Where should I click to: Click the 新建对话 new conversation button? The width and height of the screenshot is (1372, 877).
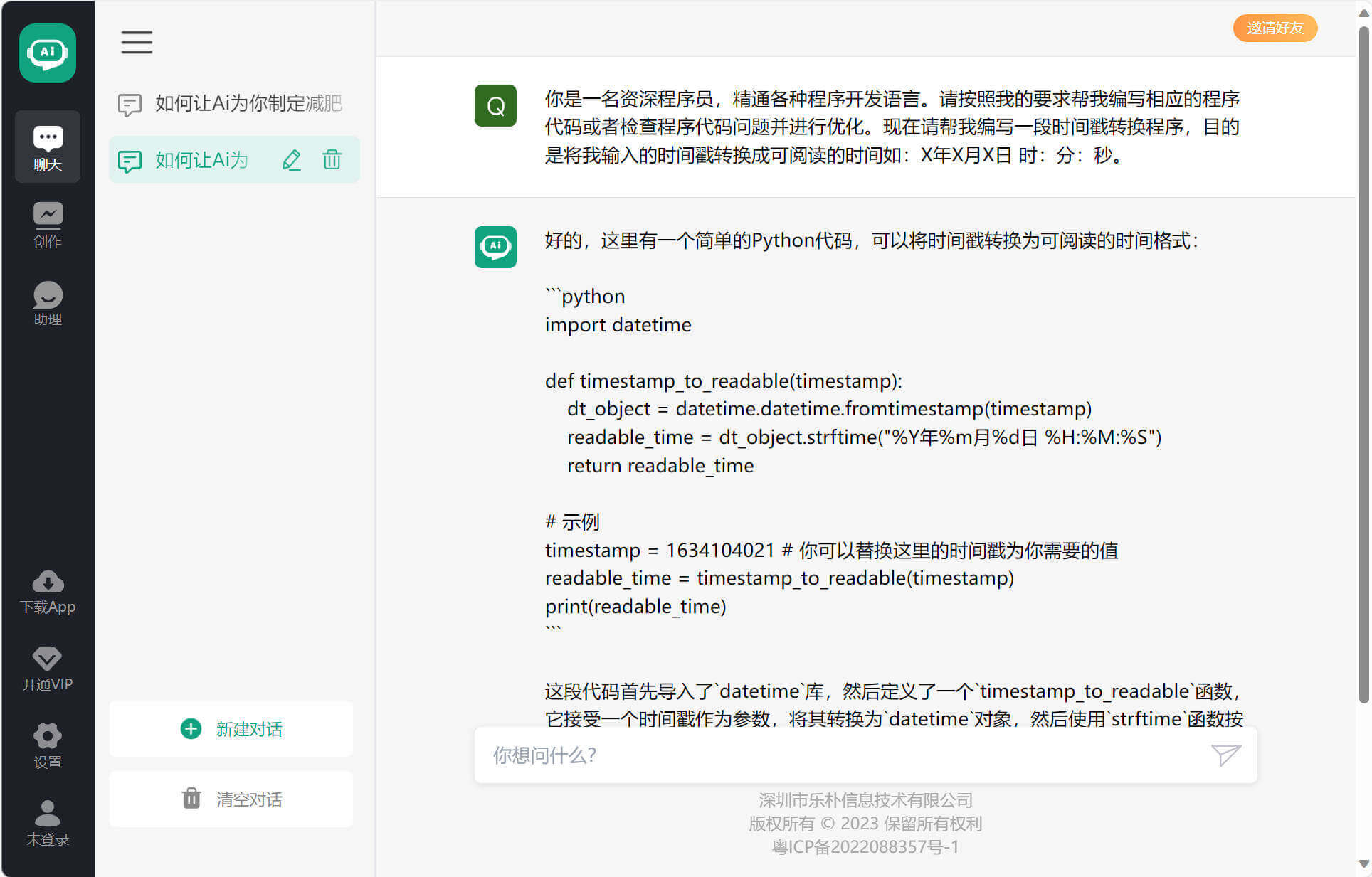coord(231,729)
